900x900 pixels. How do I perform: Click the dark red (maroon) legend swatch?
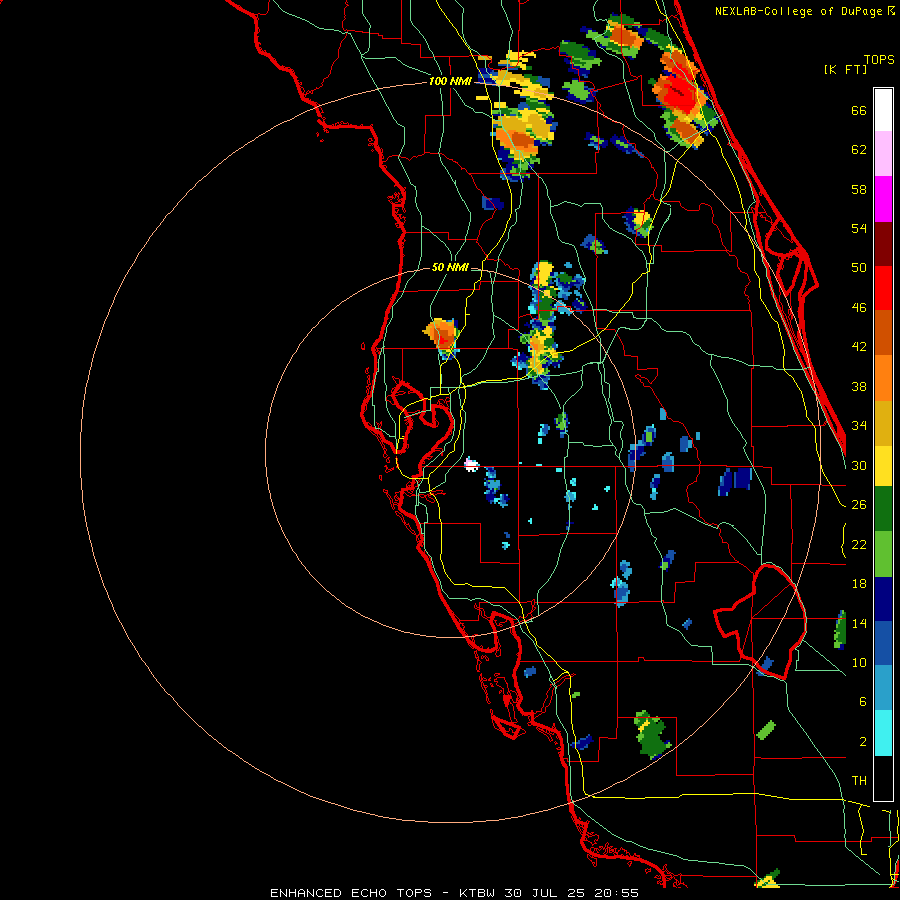coord(883,244)
